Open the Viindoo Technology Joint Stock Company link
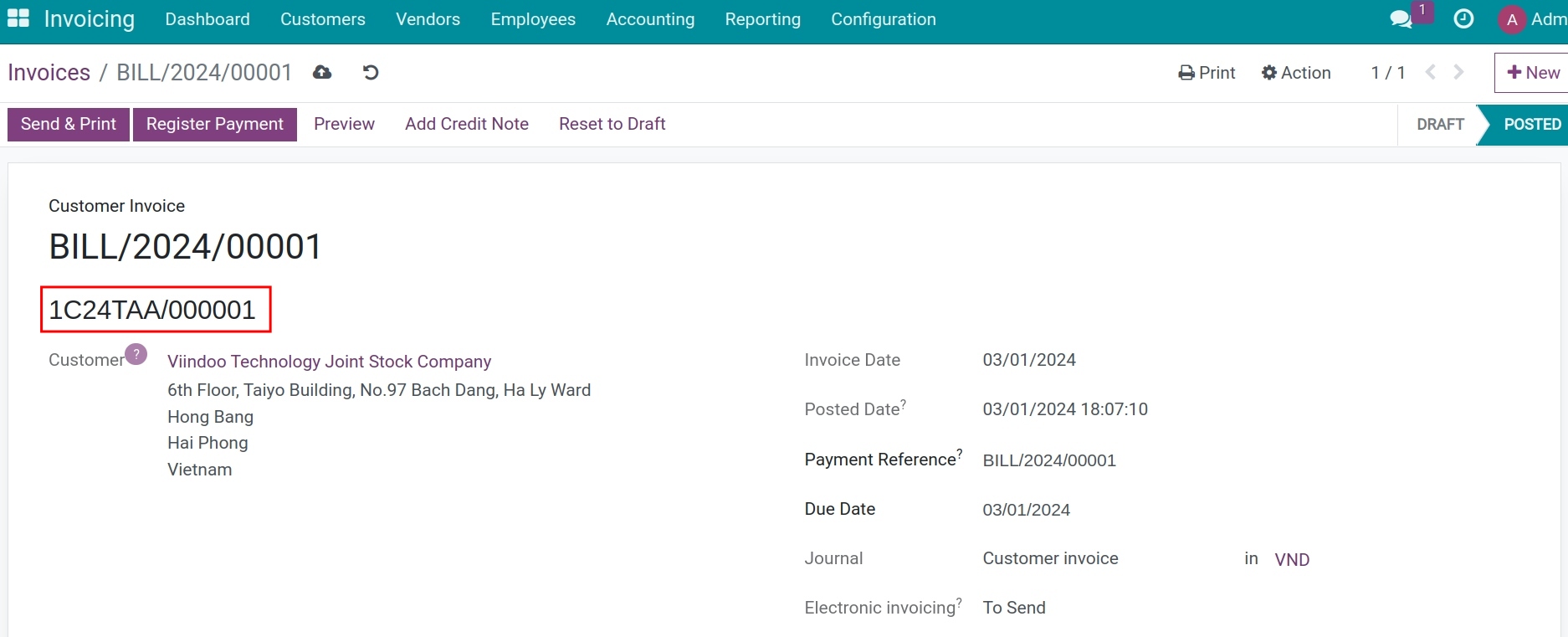This screenshot has width=1568, height=637. [329, 362]
